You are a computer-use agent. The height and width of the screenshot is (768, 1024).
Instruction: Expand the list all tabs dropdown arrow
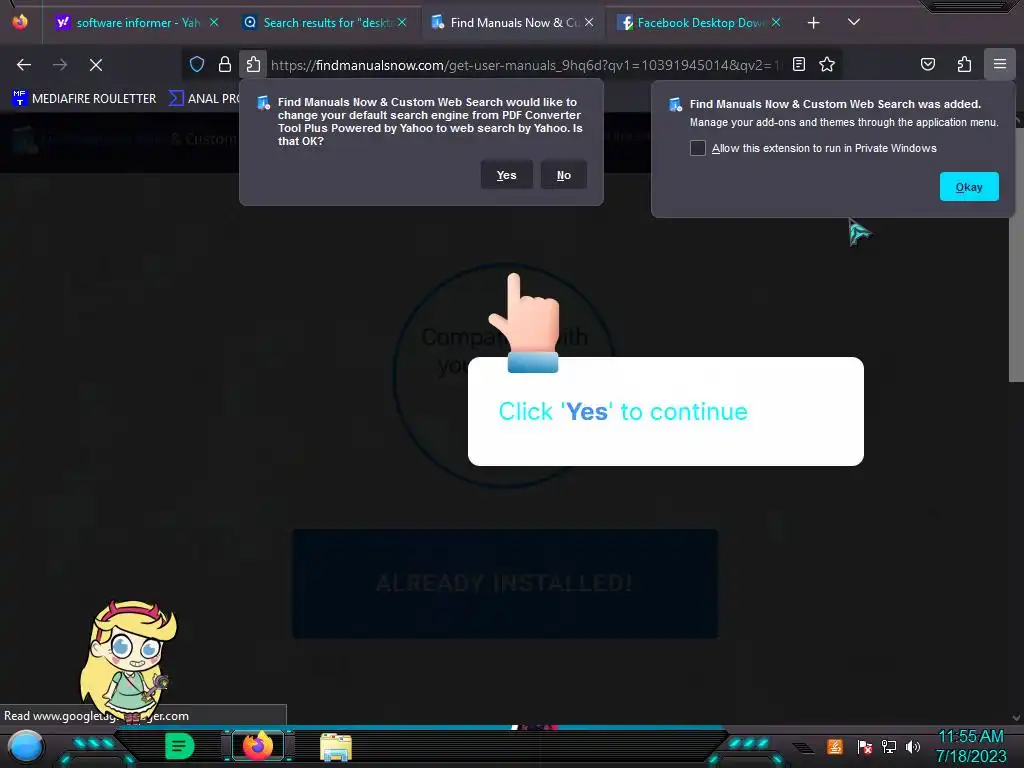pyautogui.click(x=854, y=22)
